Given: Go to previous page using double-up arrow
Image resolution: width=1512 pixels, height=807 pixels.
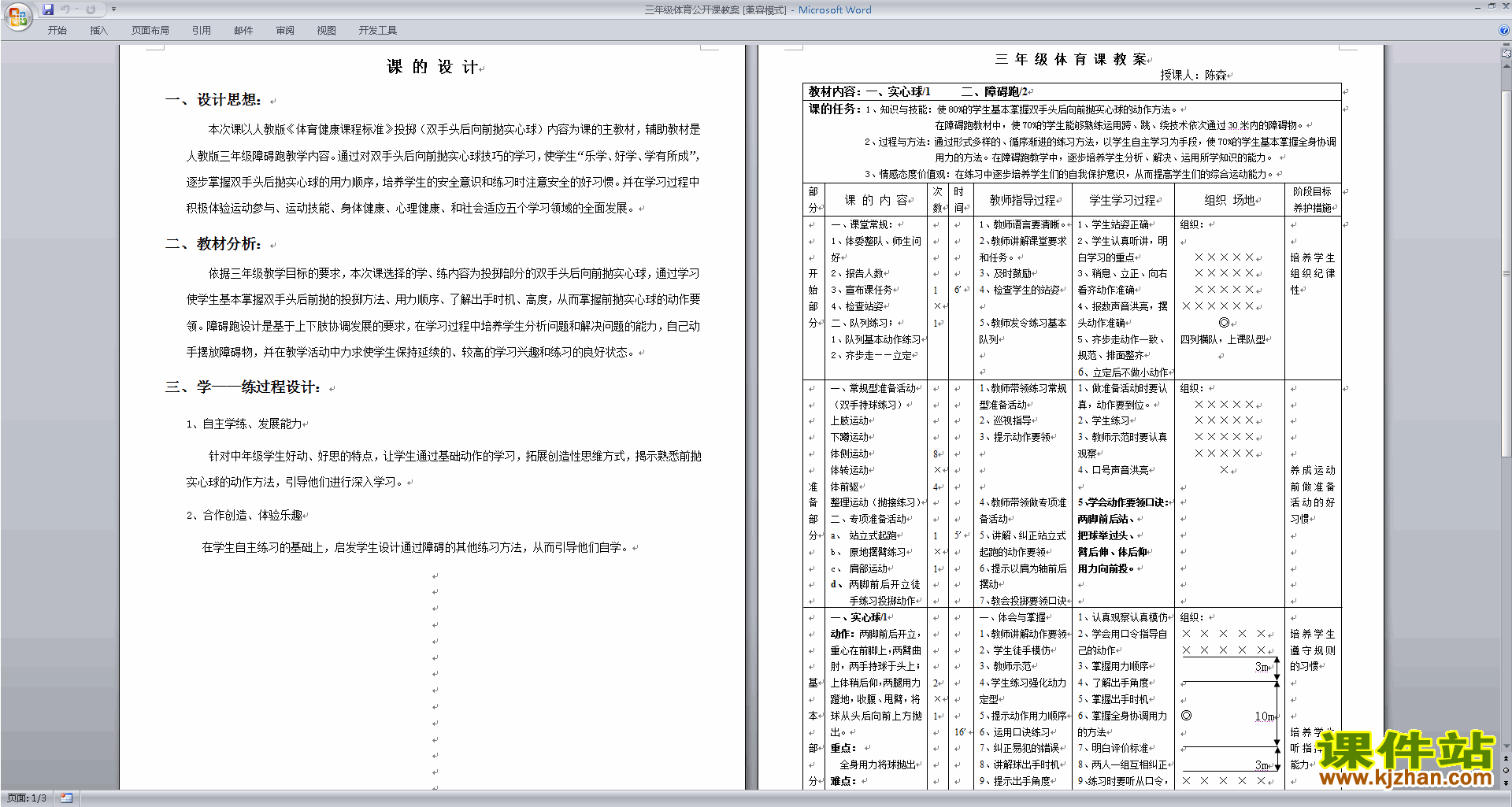Looking at the screenshot, I should tap(1506, 758).
